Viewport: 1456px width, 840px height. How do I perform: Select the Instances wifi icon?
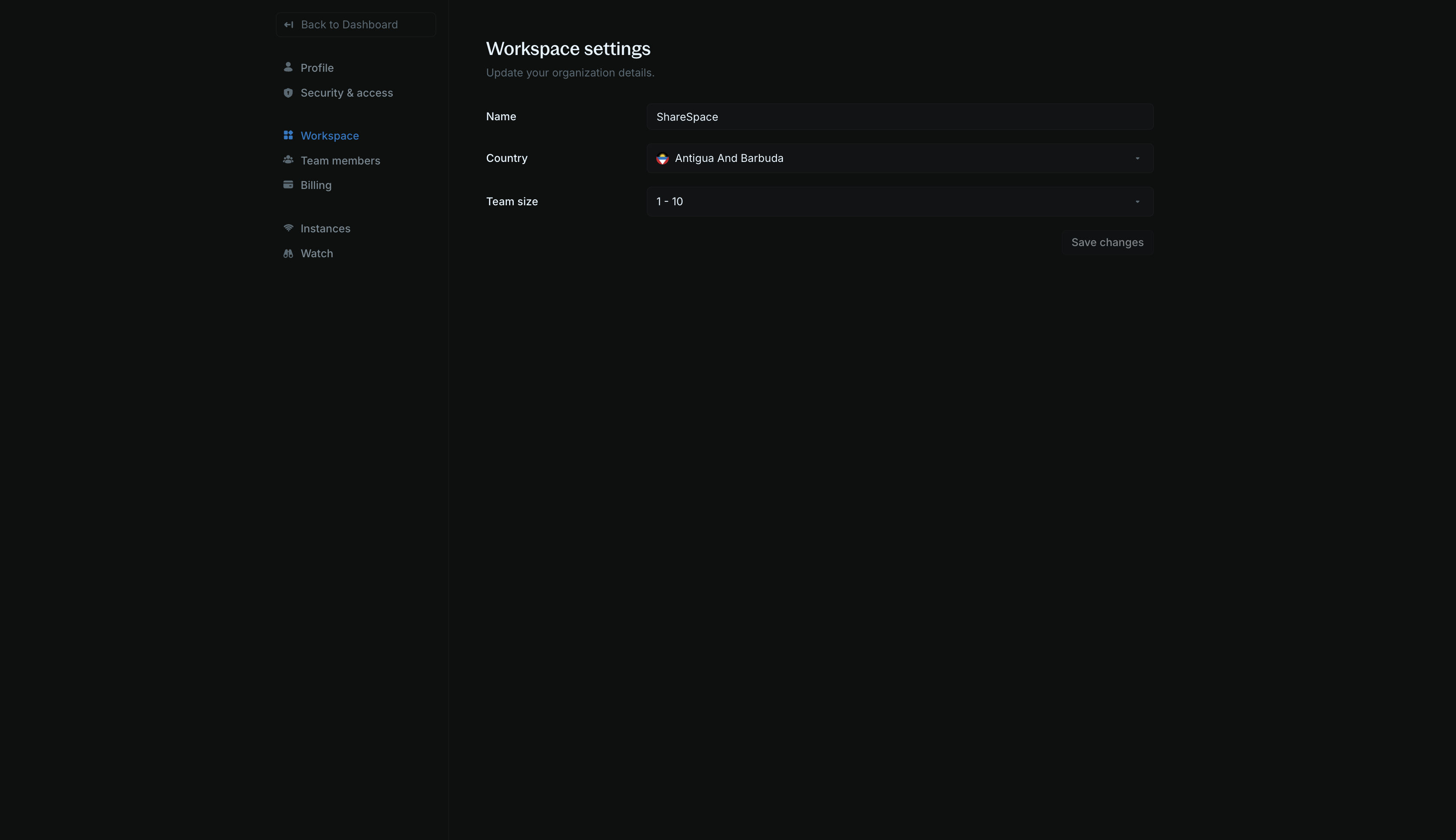coord(289,228)
